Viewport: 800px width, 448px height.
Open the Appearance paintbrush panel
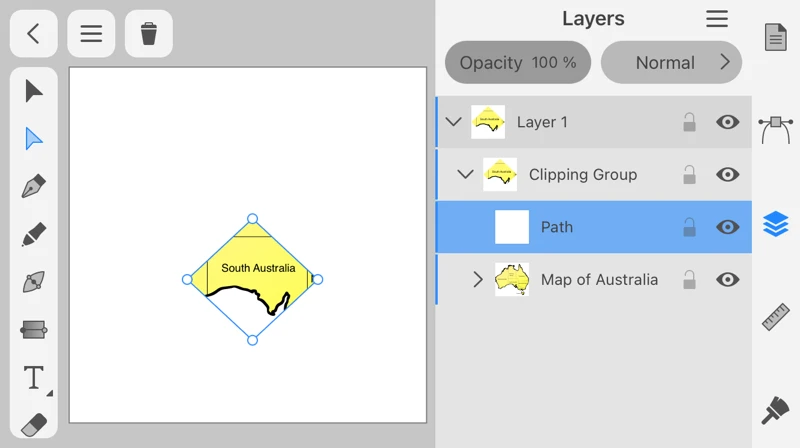point(776,409)
